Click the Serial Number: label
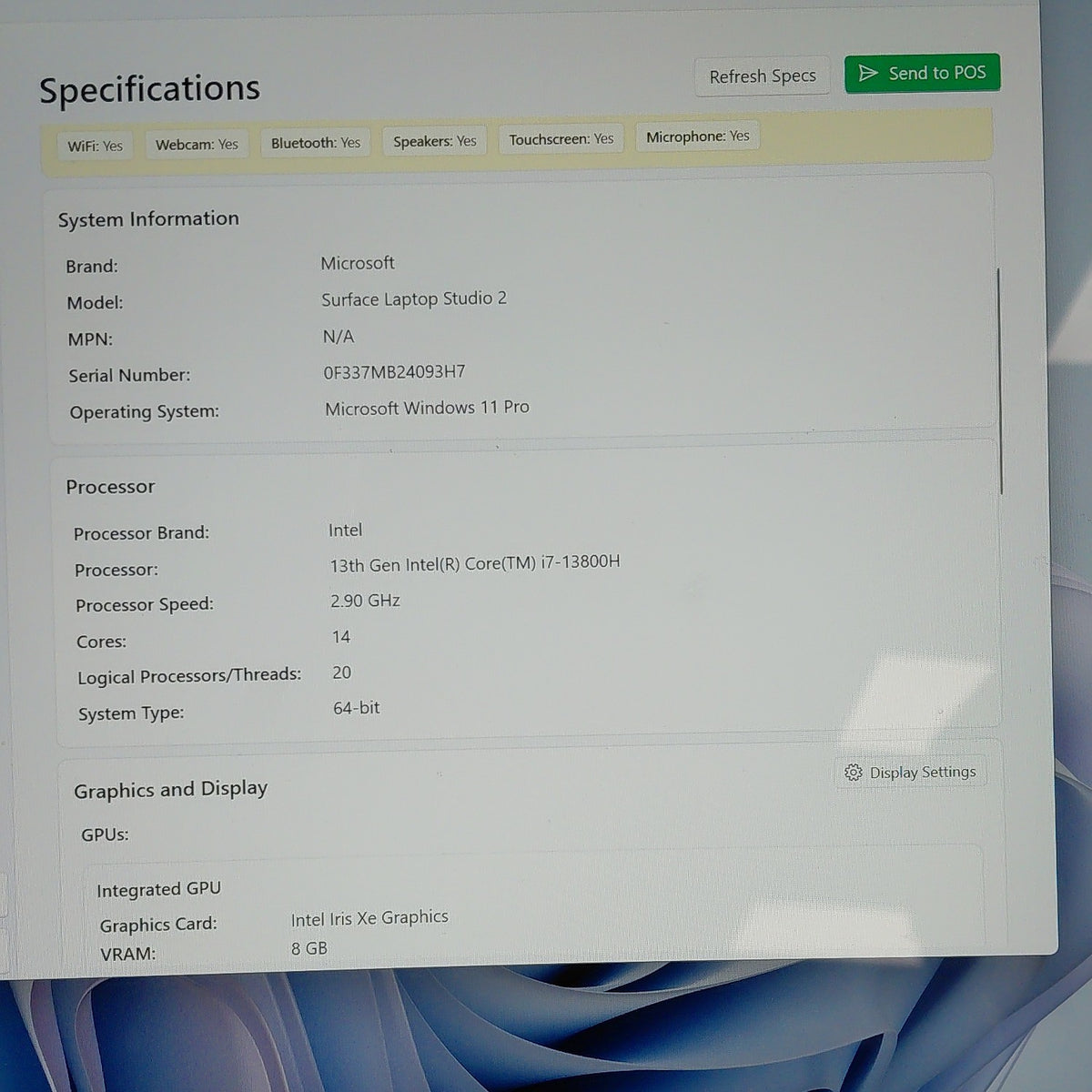Image resolution: width=1092 pixels, height=1092 pixels. click(x=129, y=376)
